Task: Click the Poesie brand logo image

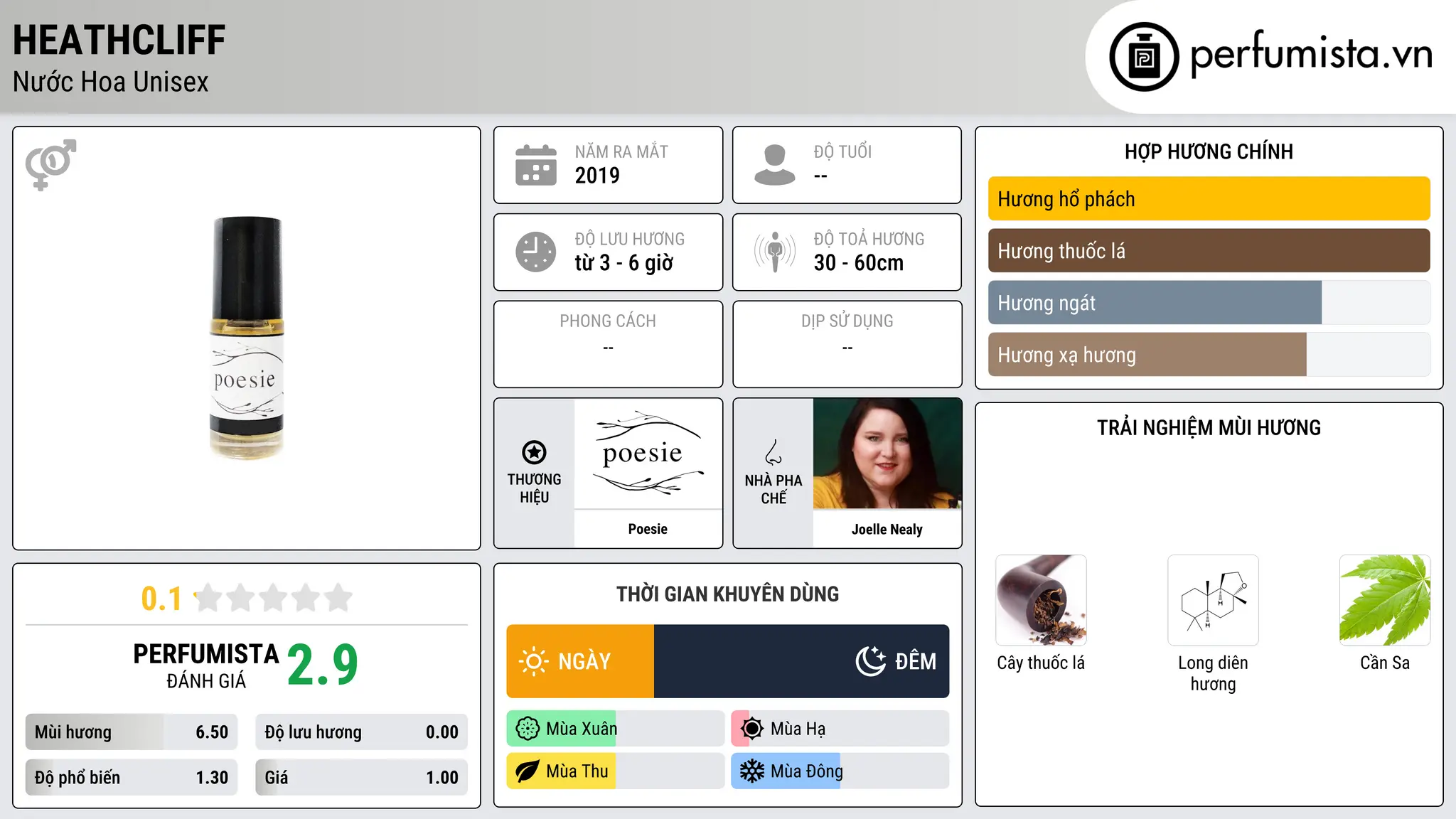Action: click(648, 453)
